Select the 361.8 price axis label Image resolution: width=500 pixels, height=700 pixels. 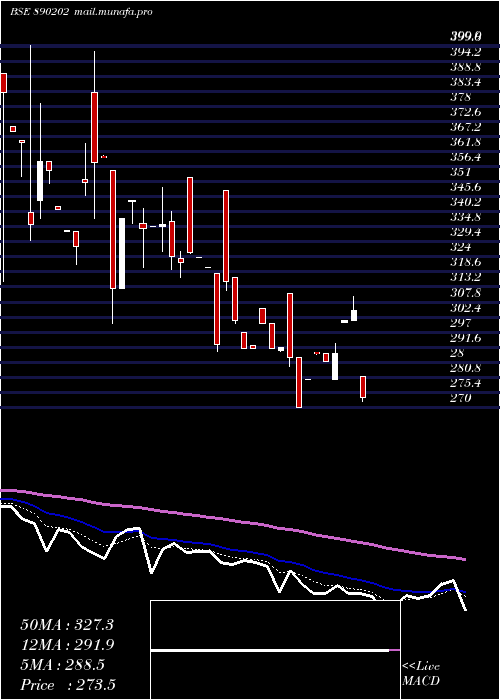465,142
